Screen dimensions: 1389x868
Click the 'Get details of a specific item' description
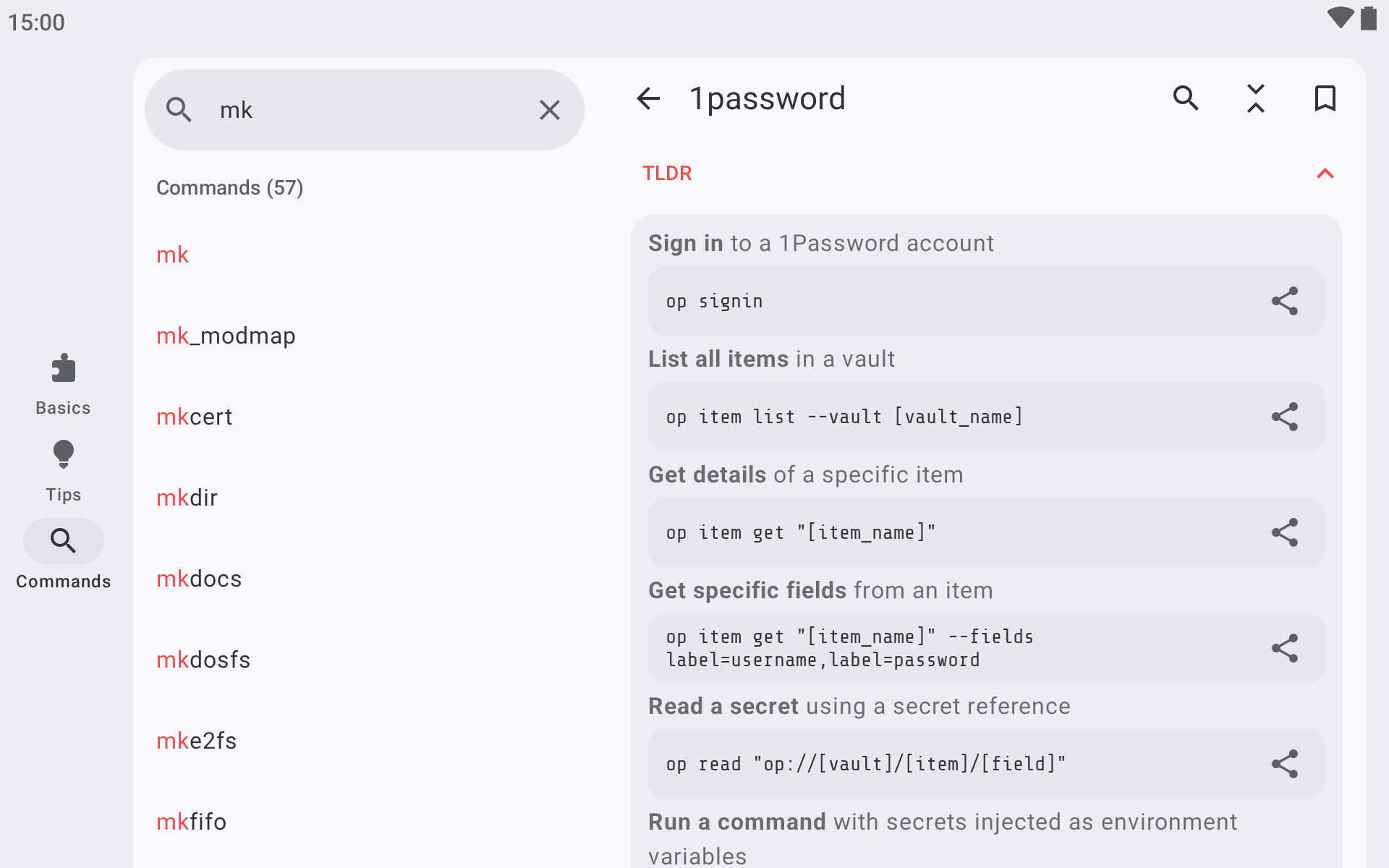point(805,475)
